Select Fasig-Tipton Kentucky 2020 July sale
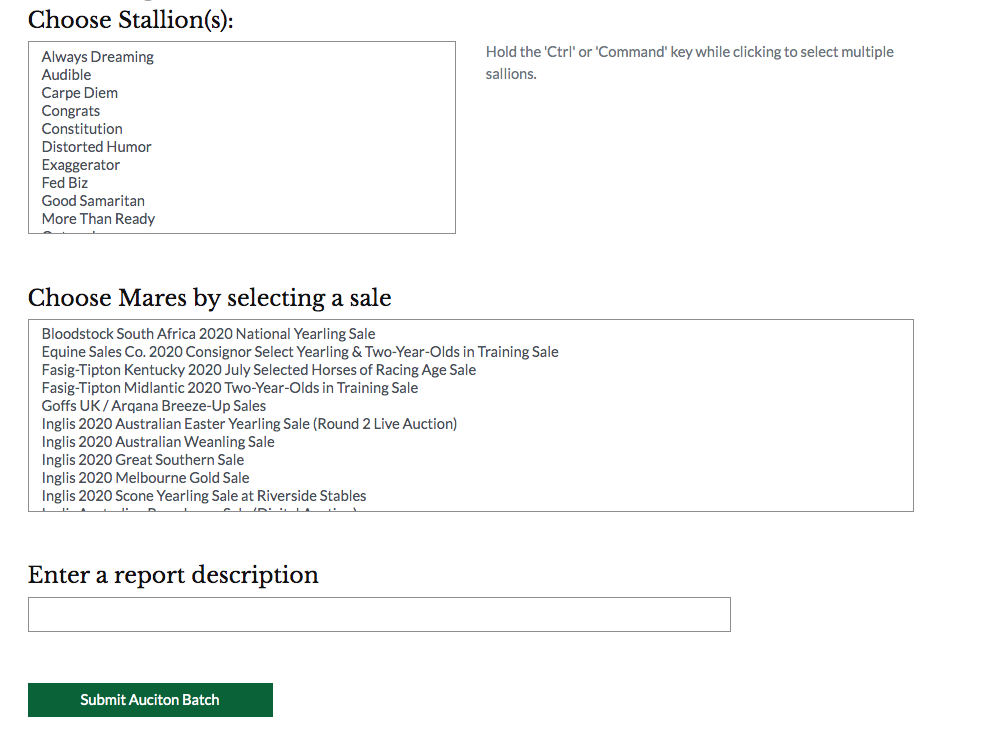This screenshot has width=989, height=746. [259, 370]
